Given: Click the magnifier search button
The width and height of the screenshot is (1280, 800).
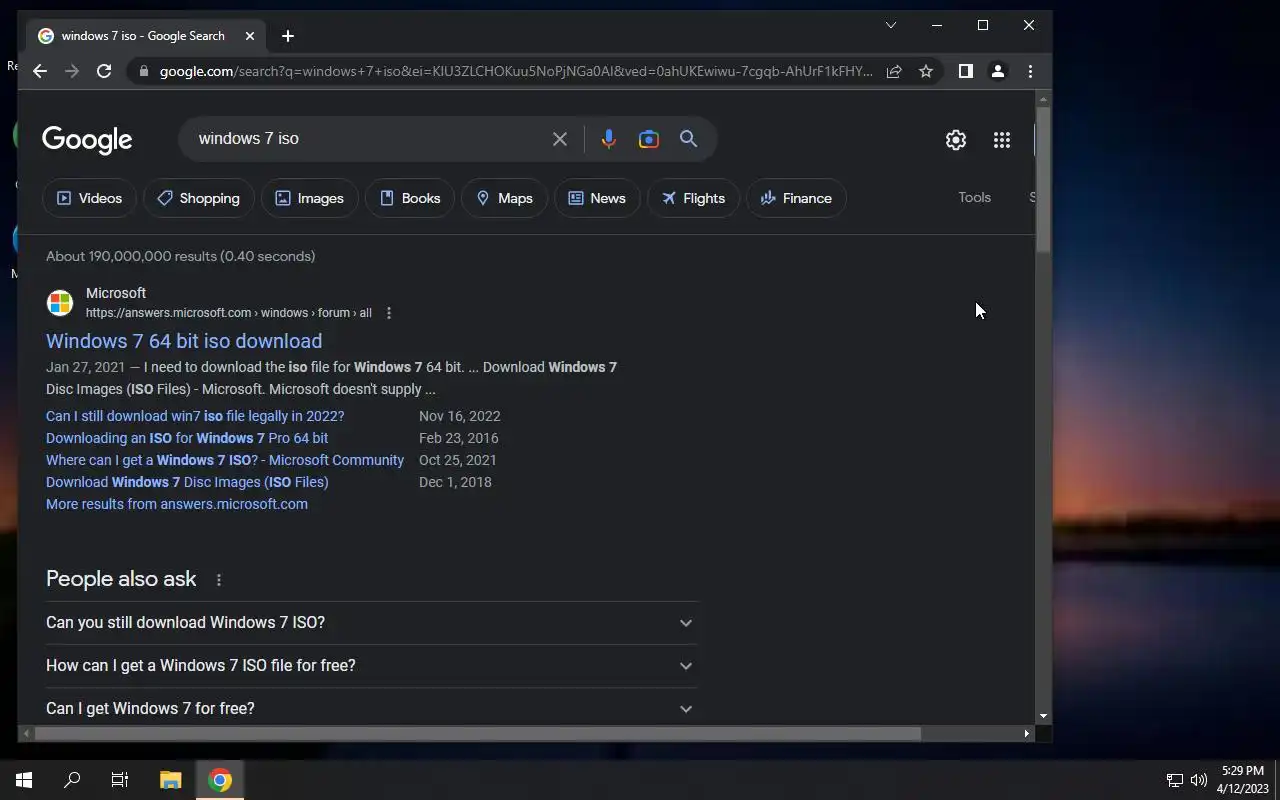Looking at the screenshot, I should pos(688,139).
